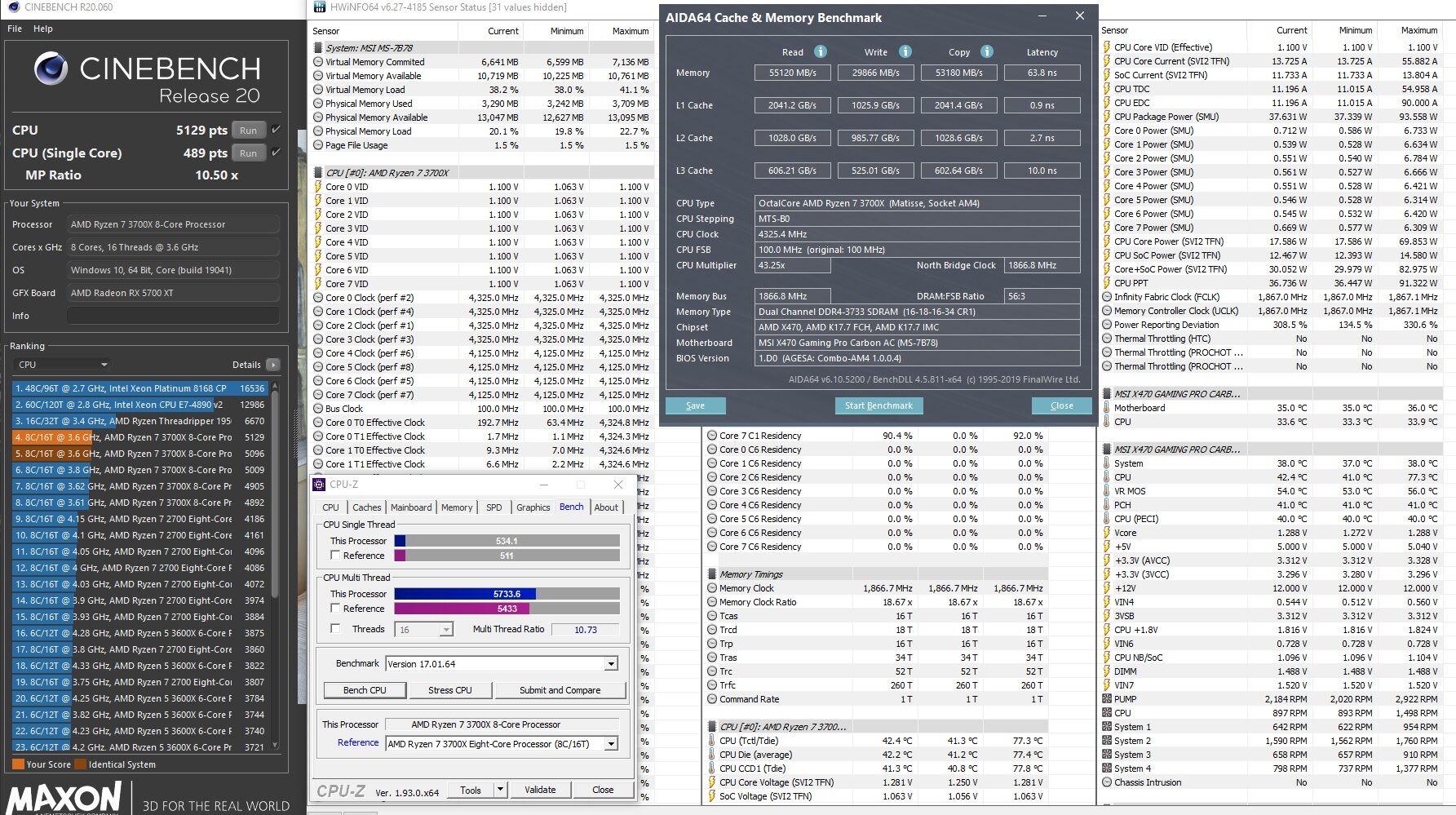Switch to the Caches tab in CPU-Z

pyautogui.click(x=366, y=507)
